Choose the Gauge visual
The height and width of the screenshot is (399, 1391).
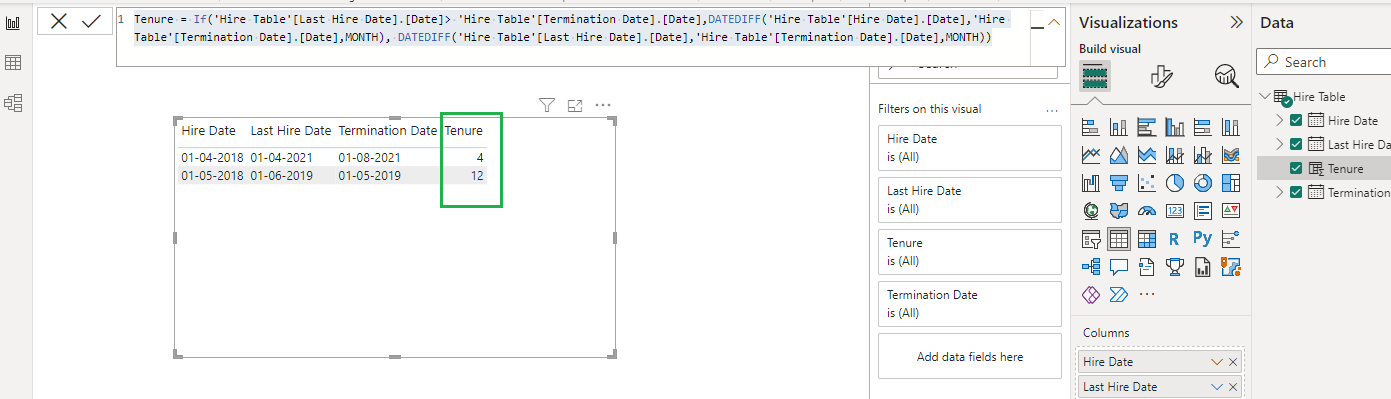click(x=1147, y=211)
